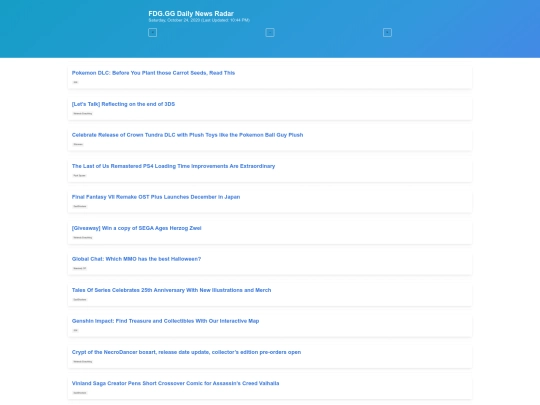
Task: Click the source tag under Global Chat headline
Action: pyautogui.click(x=80, y=268)
